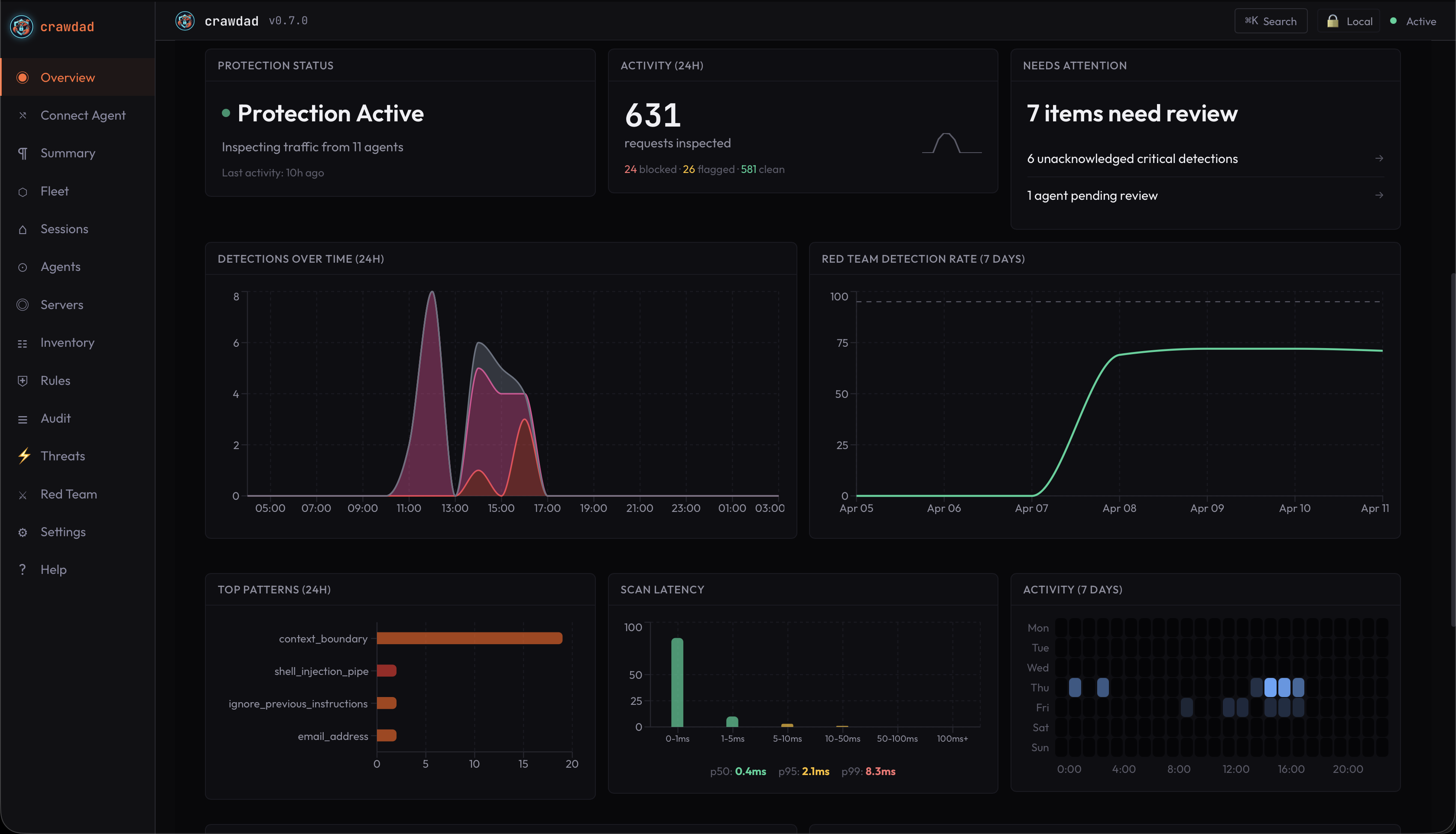The image size is (1456, 834).
Task: Click the Connect Agent sidebar icon
Action: (23, 115)
